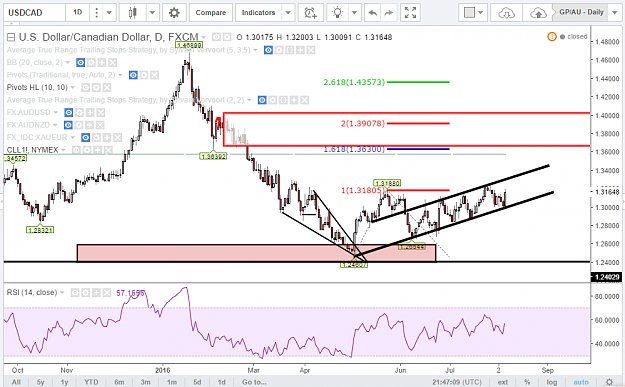Open CLL1!, NYMEX settings gear

pyautogui.click(x=86, y=150)
